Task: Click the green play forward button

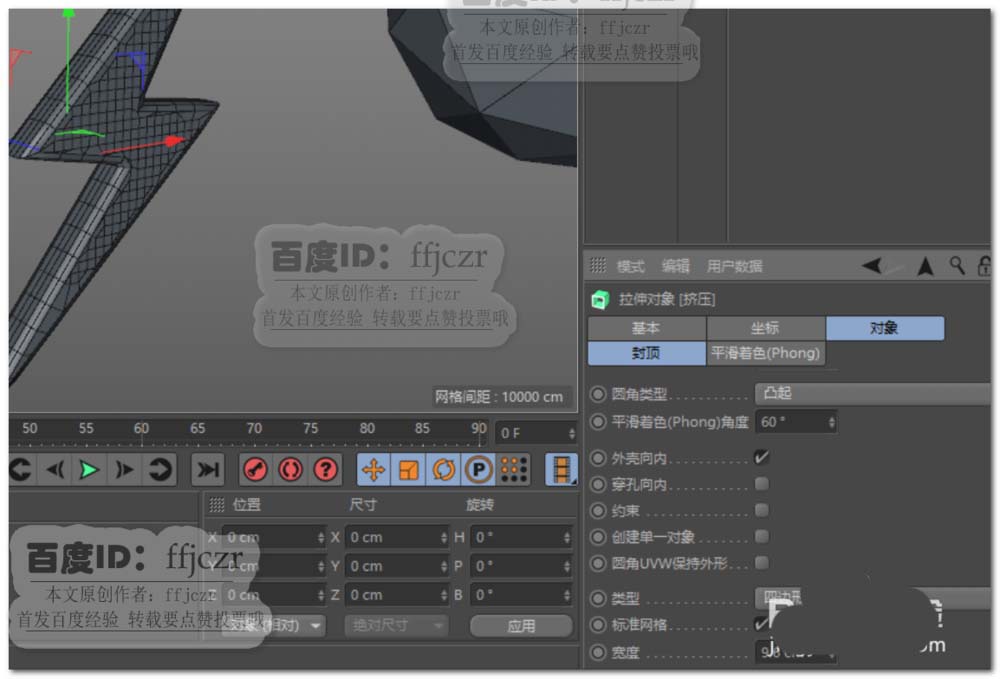Action: [89, 469]
